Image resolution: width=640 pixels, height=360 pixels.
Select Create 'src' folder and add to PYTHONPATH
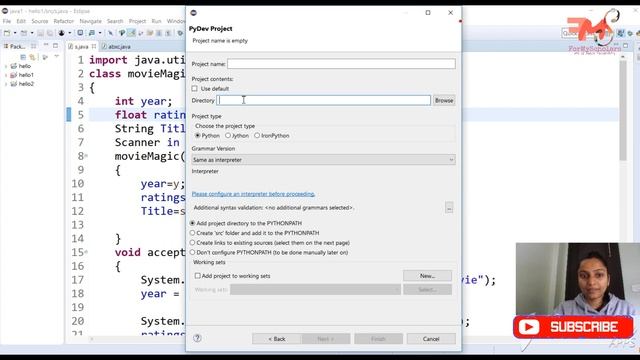pyautogui.click(x=193, y=233)
